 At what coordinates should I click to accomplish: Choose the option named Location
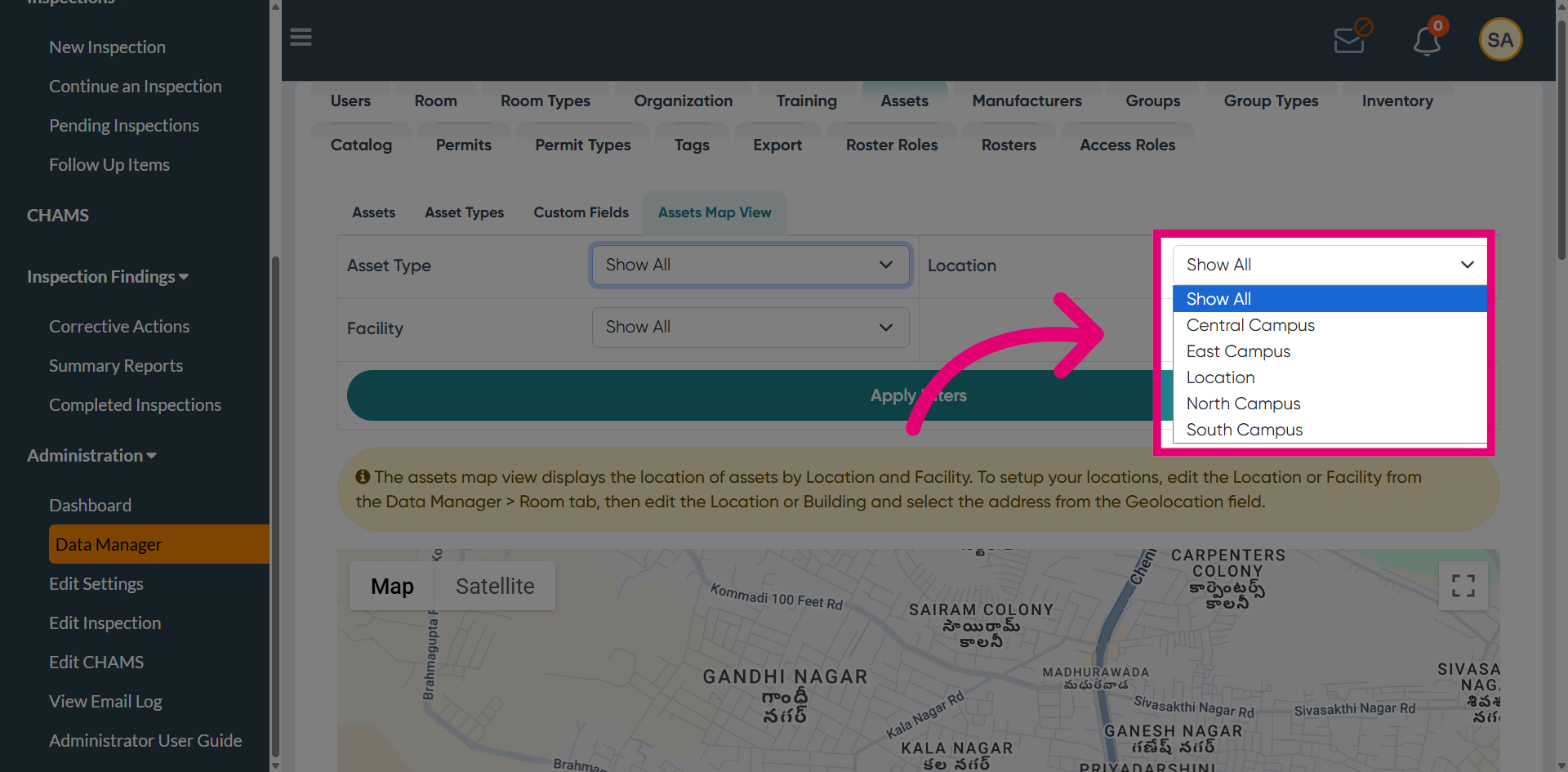coord(1330,377)
